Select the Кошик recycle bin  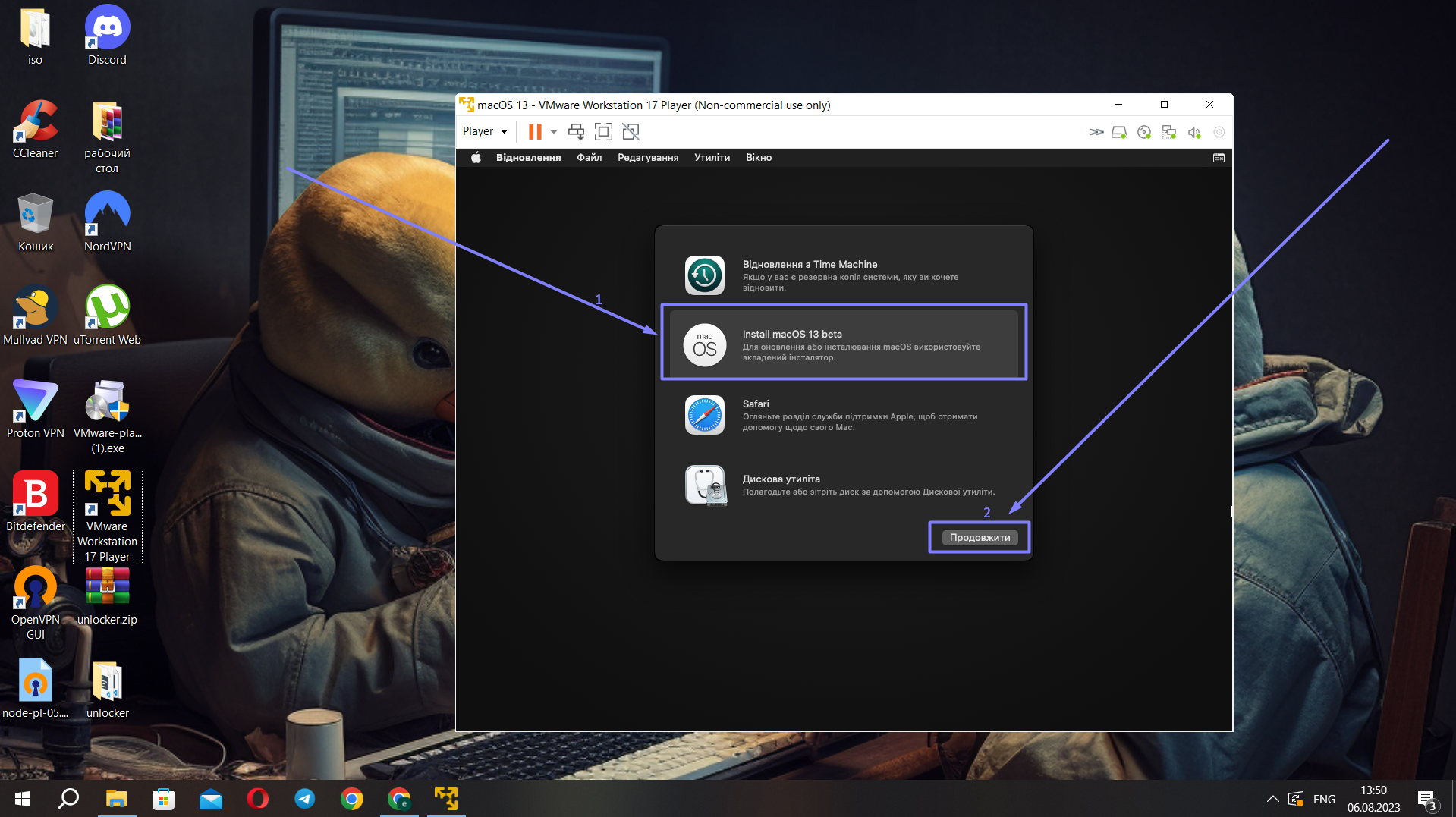(35, 222)
